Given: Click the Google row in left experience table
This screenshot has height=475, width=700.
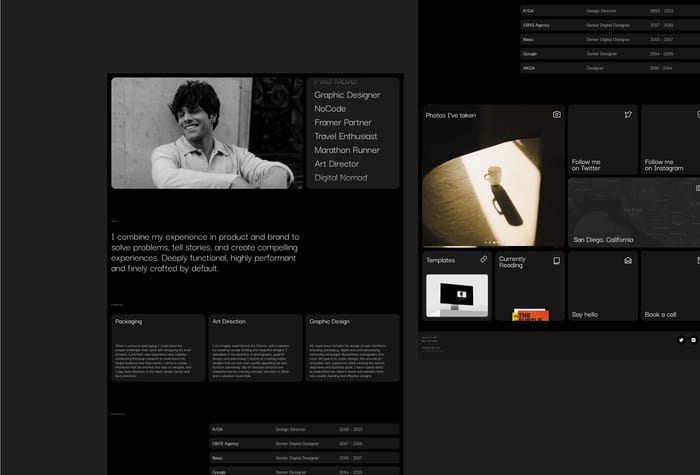Looking at the screenshot, I should pos(304,471).
